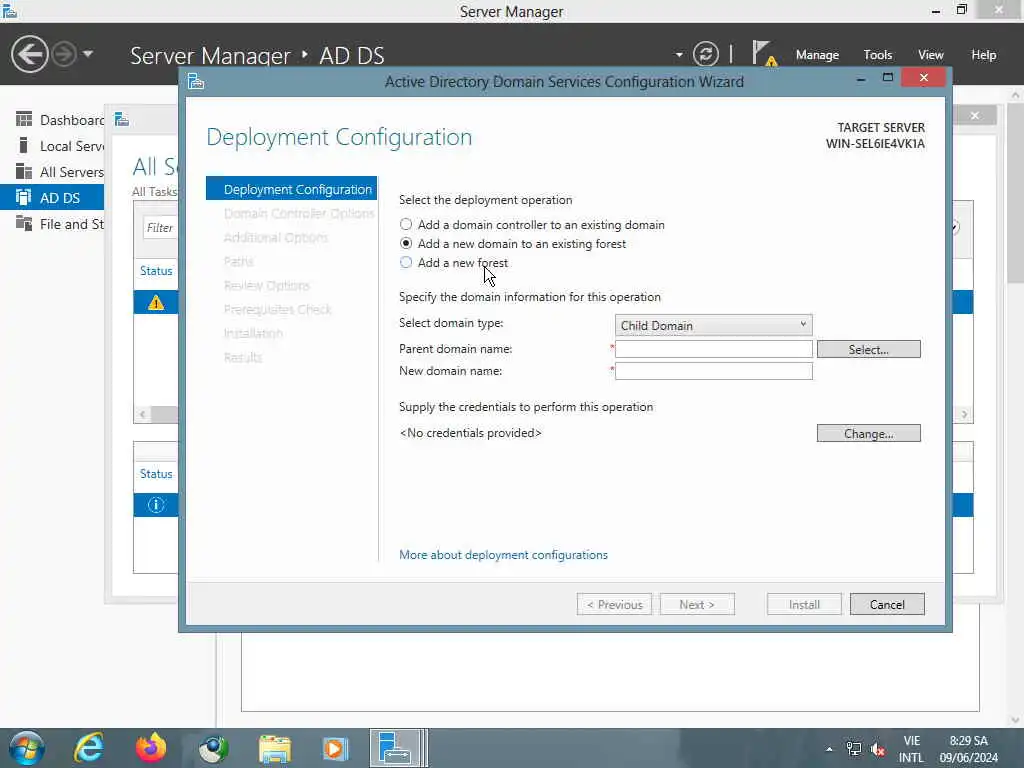Open the View menu
This screenshot has height=768, width=1024.
pos(931,55)
